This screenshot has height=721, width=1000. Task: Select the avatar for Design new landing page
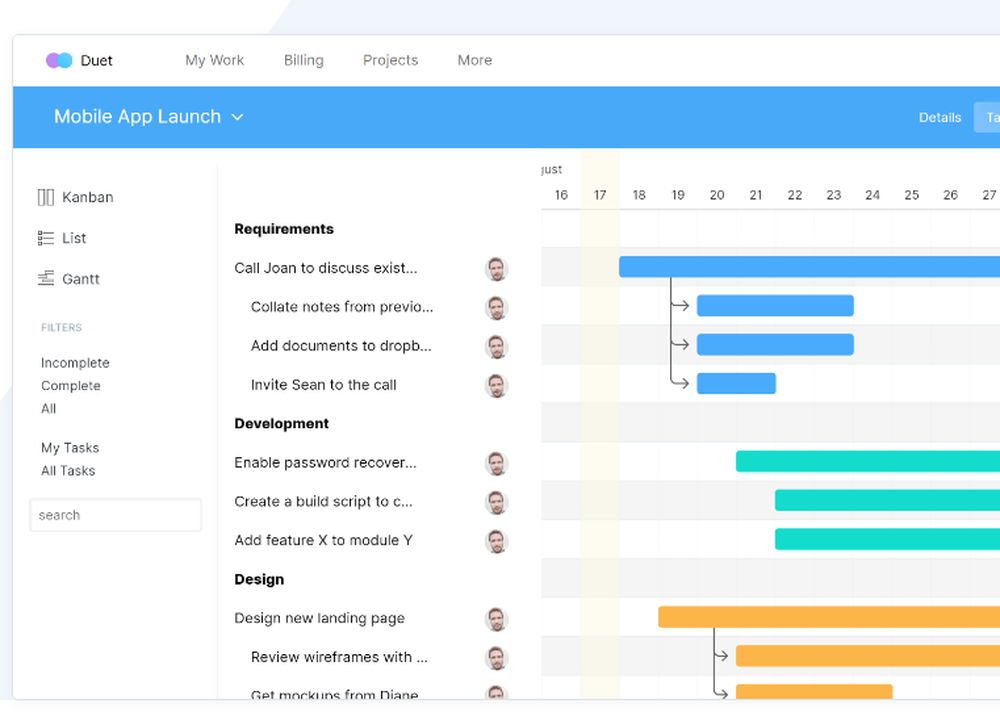(x=497, y=618)
